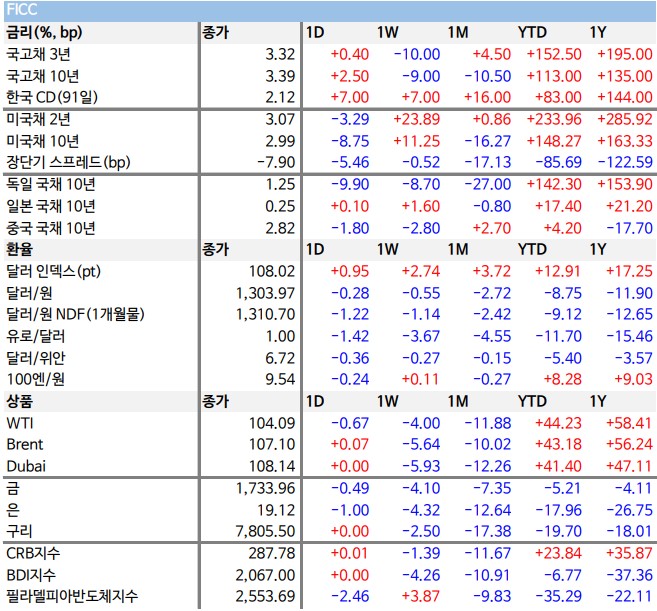Click the BDI지수 row label

pos(31,575)
